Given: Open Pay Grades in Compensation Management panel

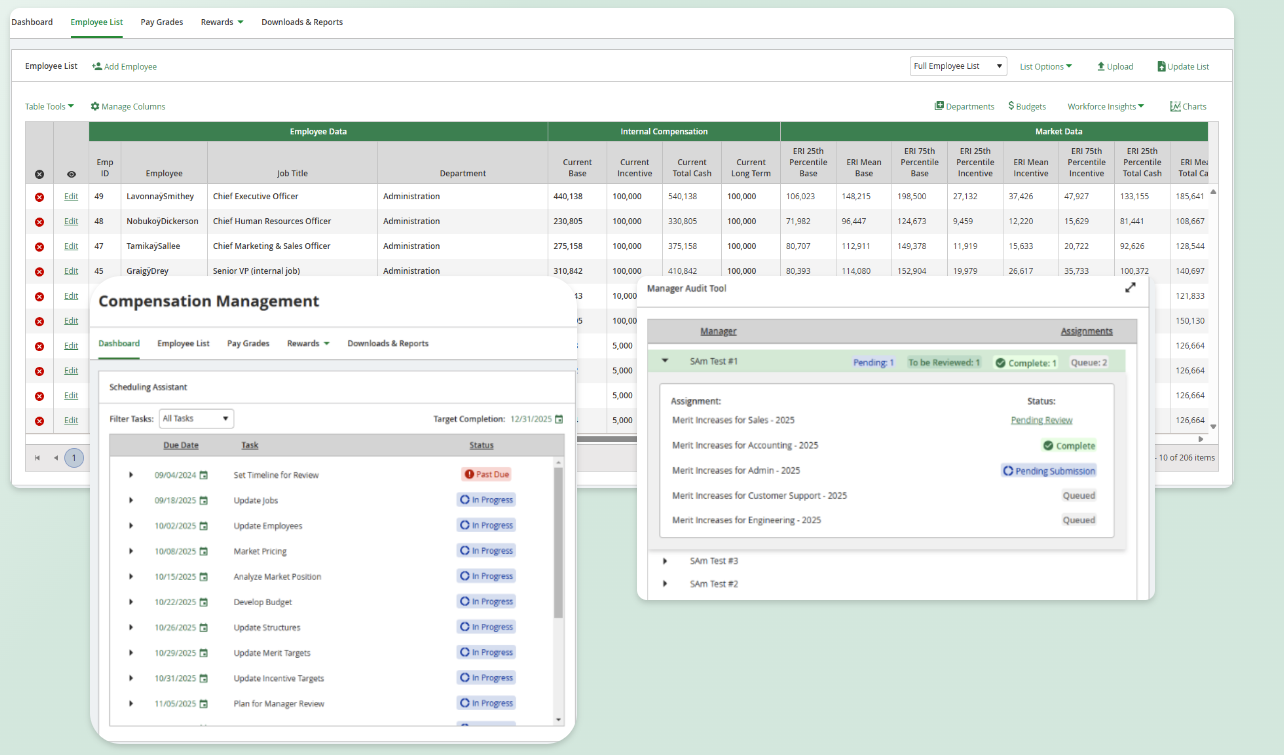Looking at the screenshot, I should click(248, 343).
